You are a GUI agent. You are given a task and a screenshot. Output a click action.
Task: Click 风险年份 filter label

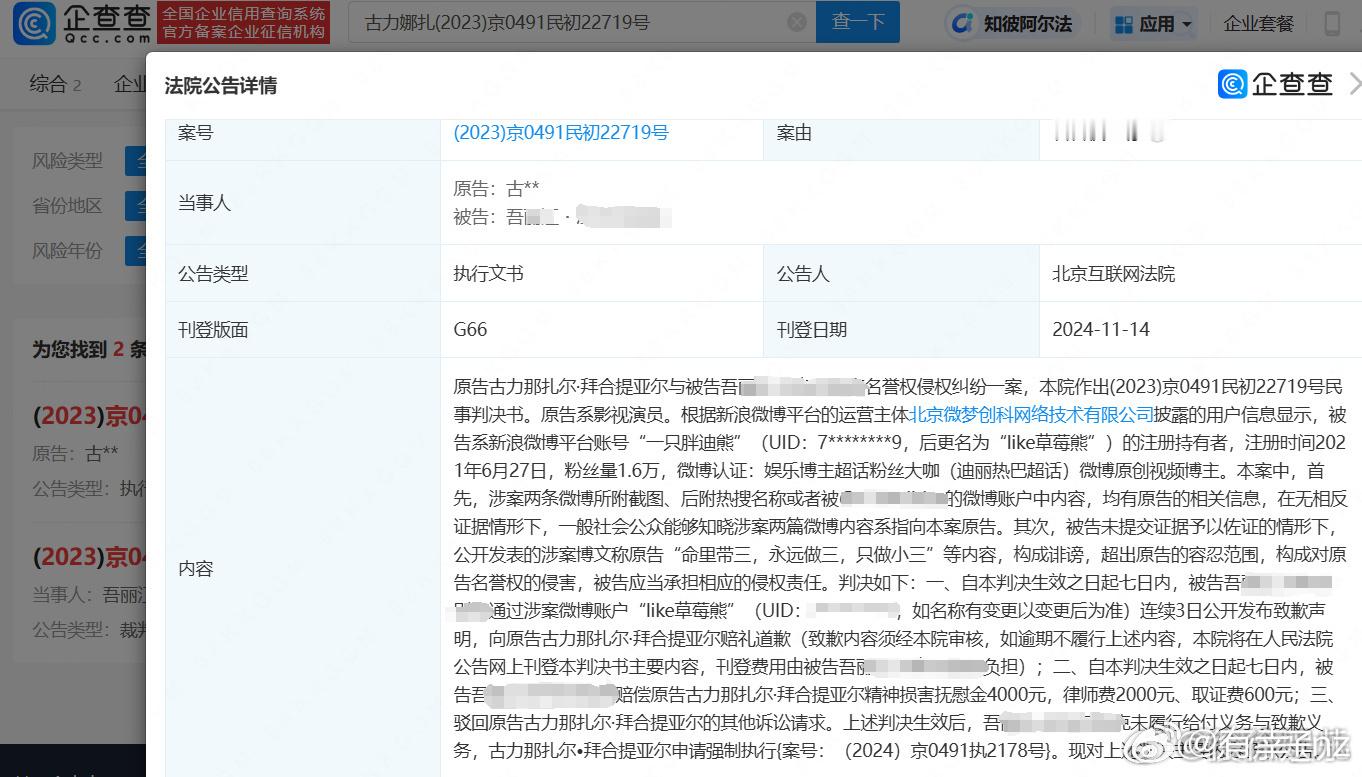click(67, 251)
